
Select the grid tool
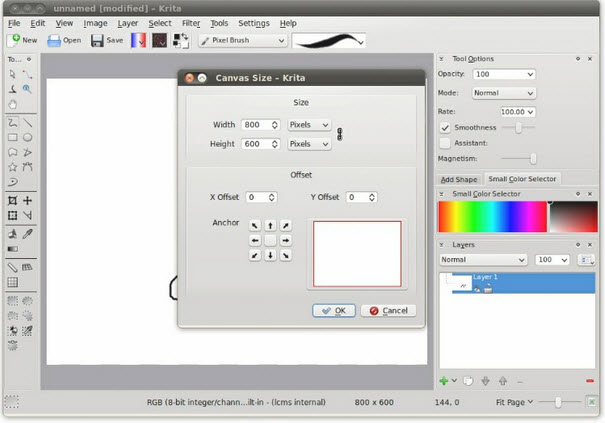(12, 282)
